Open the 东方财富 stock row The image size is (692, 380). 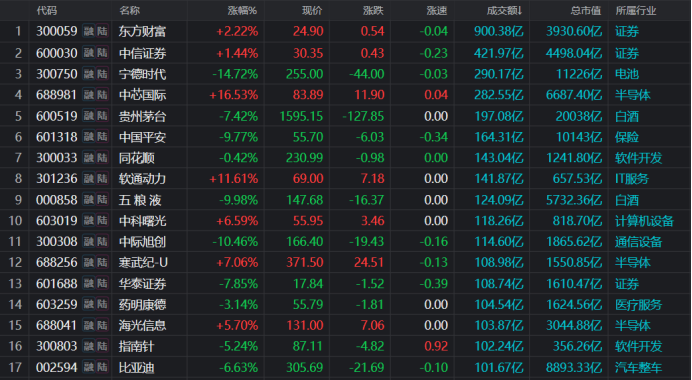(346, 31)
